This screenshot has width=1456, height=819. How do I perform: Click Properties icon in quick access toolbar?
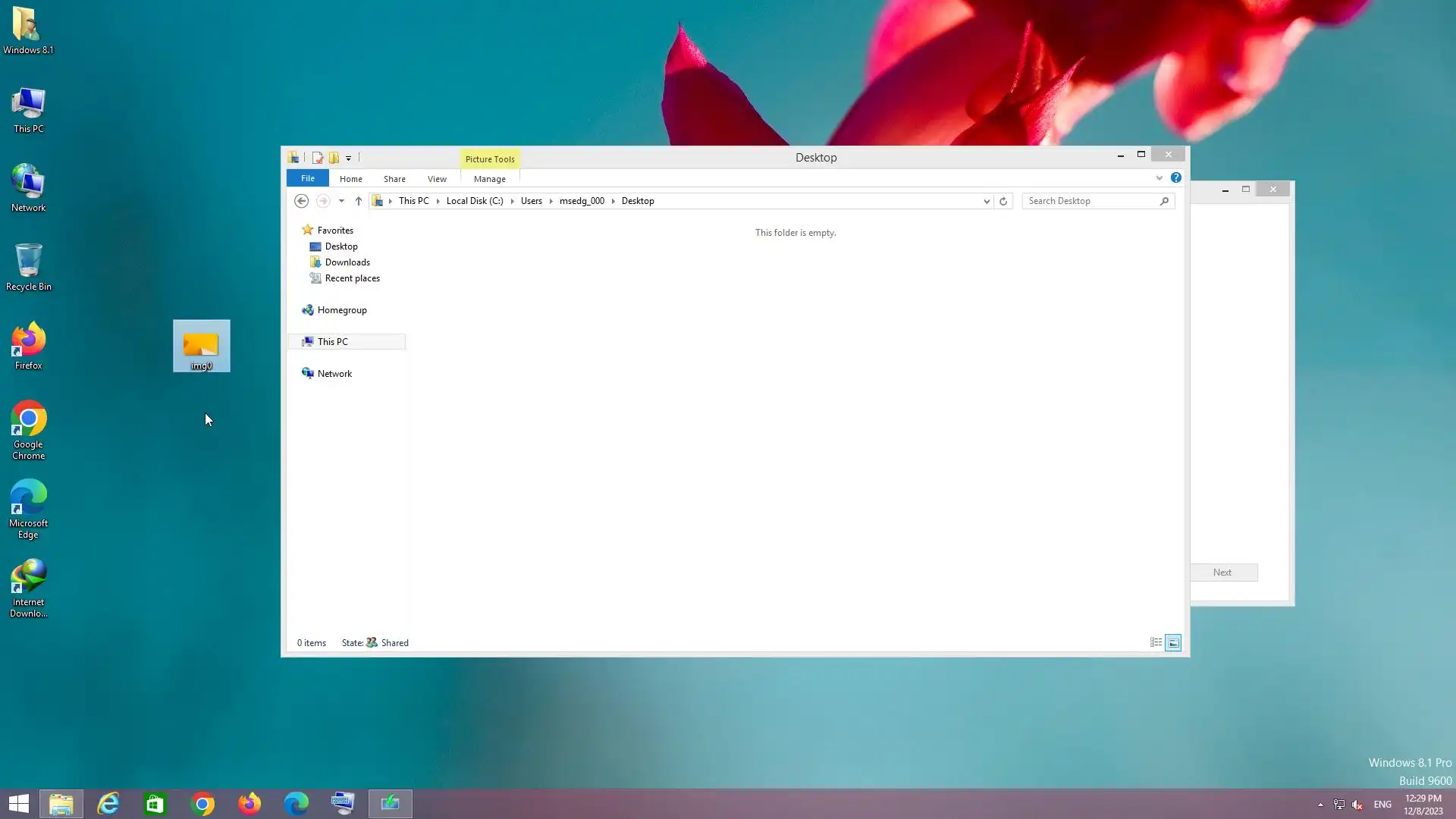(x=318, y=158)
